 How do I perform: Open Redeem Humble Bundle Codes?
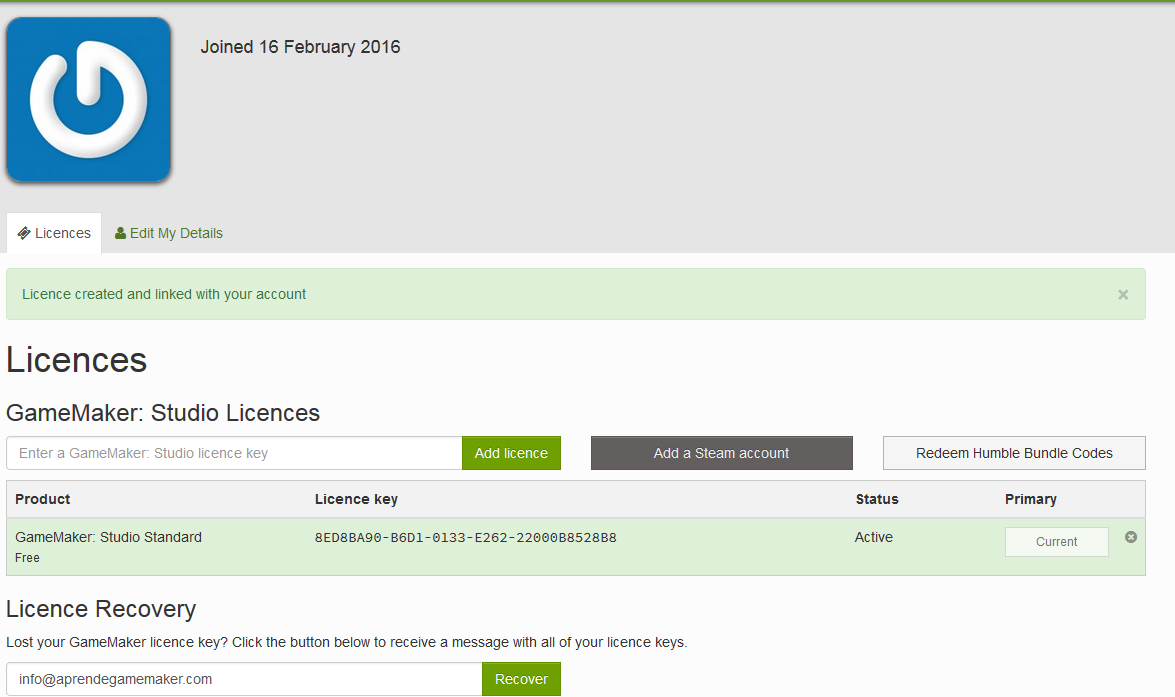(x=1014, y=453)
